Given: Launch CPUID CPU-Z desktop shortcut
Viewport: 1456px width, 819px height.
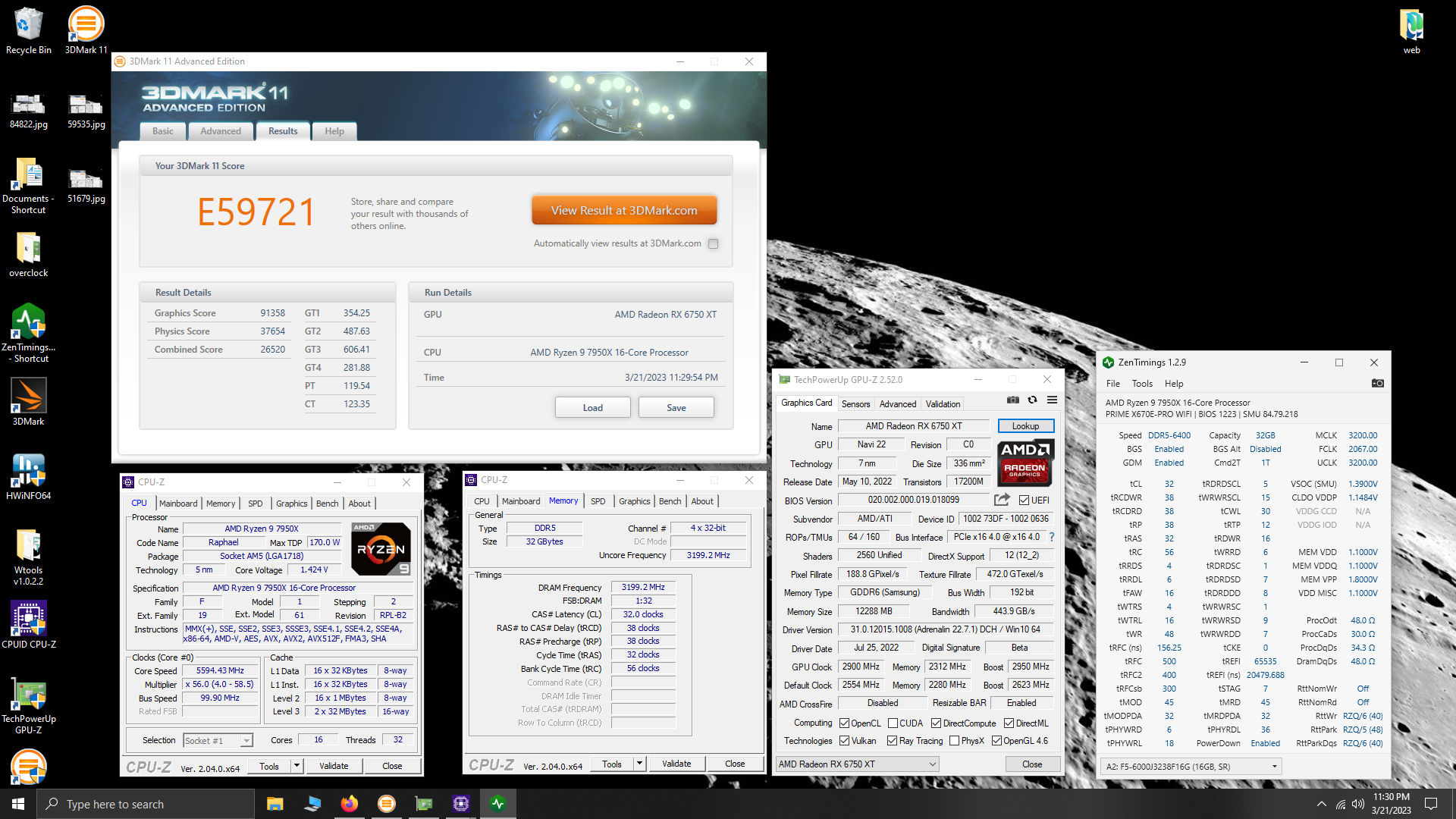Looking at the screenshot, I should tap(28, 625).
